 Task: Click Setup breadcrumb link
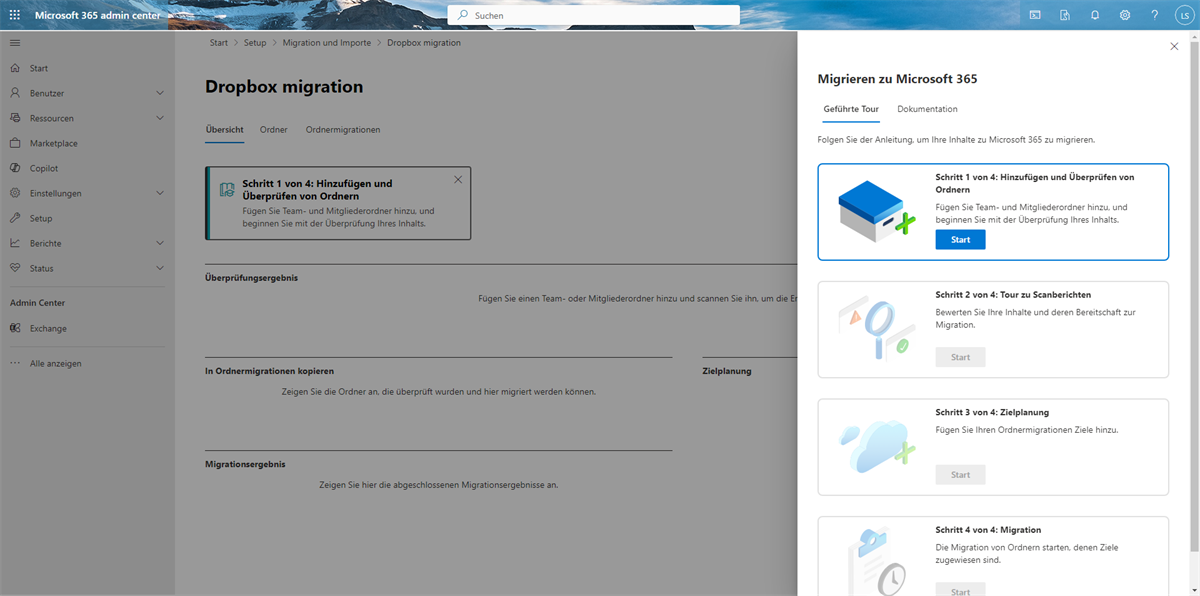coord(255,43)
